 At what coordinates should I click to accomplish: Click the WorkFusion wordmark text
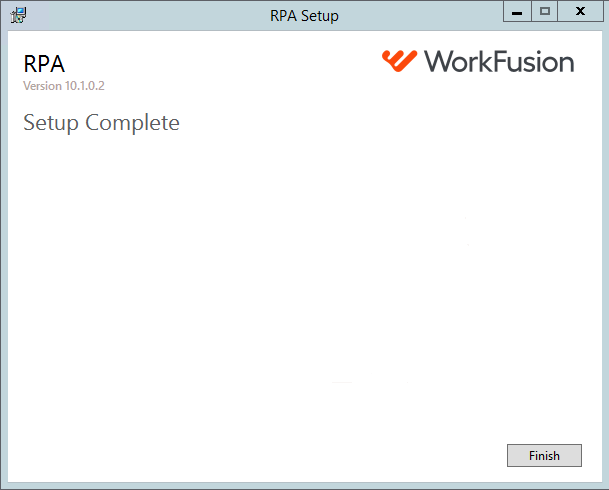pos(499,61)
